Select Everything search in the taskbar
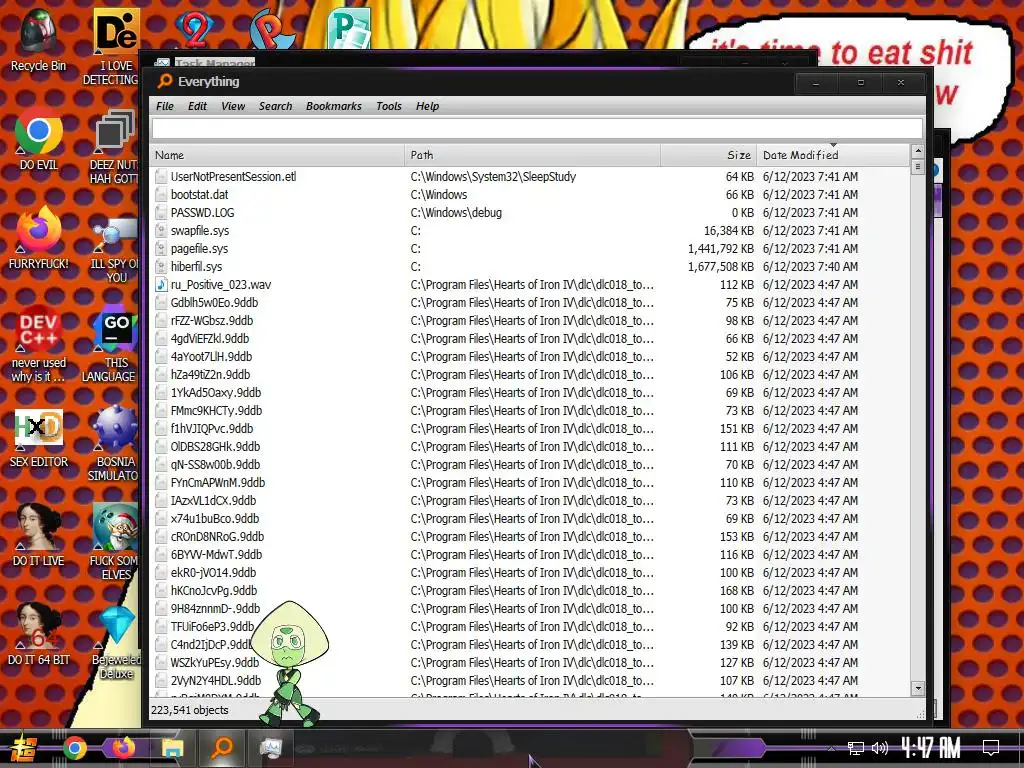The image size is (1024, 768). click(222, 748)
